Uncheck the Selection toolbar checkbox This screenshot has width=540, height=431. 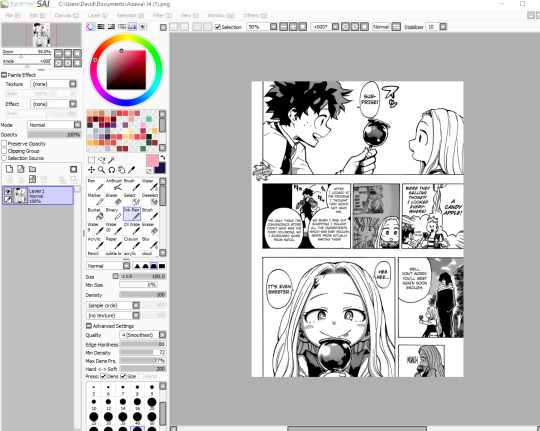(x=218, y=27)
